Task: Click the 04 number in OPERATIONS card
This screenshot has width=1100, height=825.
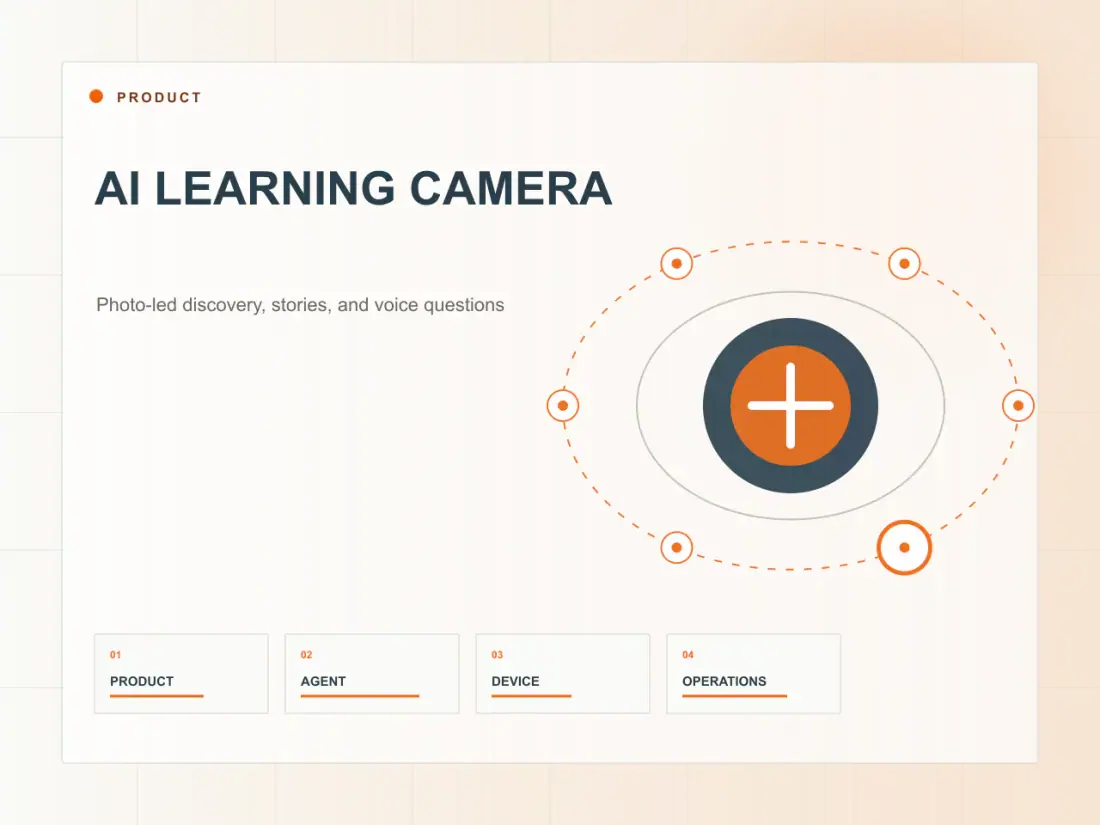Action: 688,655
